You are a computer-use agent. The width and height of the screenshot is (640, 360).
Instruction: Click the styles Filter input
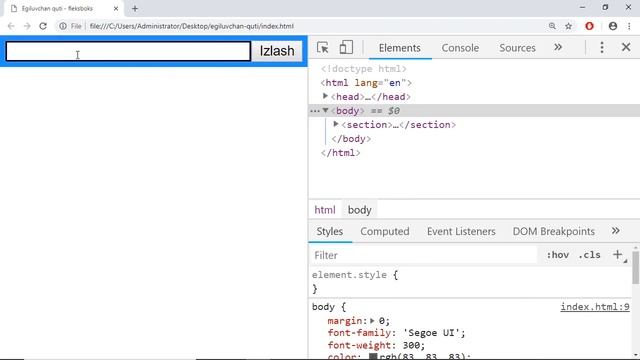pyautogui.click(x=424, y=256)
